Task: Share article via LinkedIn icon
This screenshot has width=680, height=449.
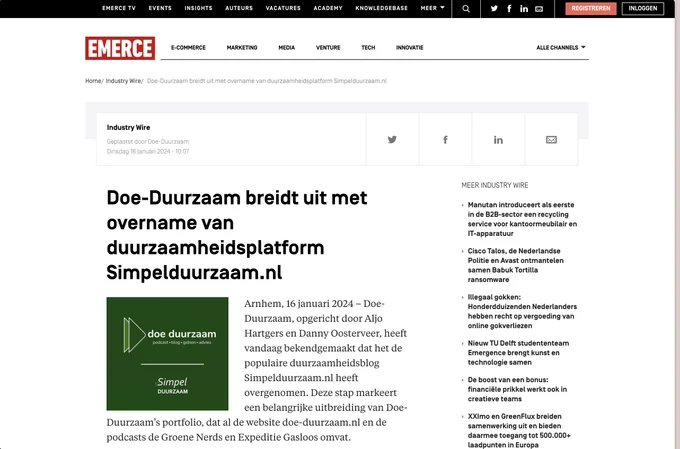Action: [x=498, y=139]
